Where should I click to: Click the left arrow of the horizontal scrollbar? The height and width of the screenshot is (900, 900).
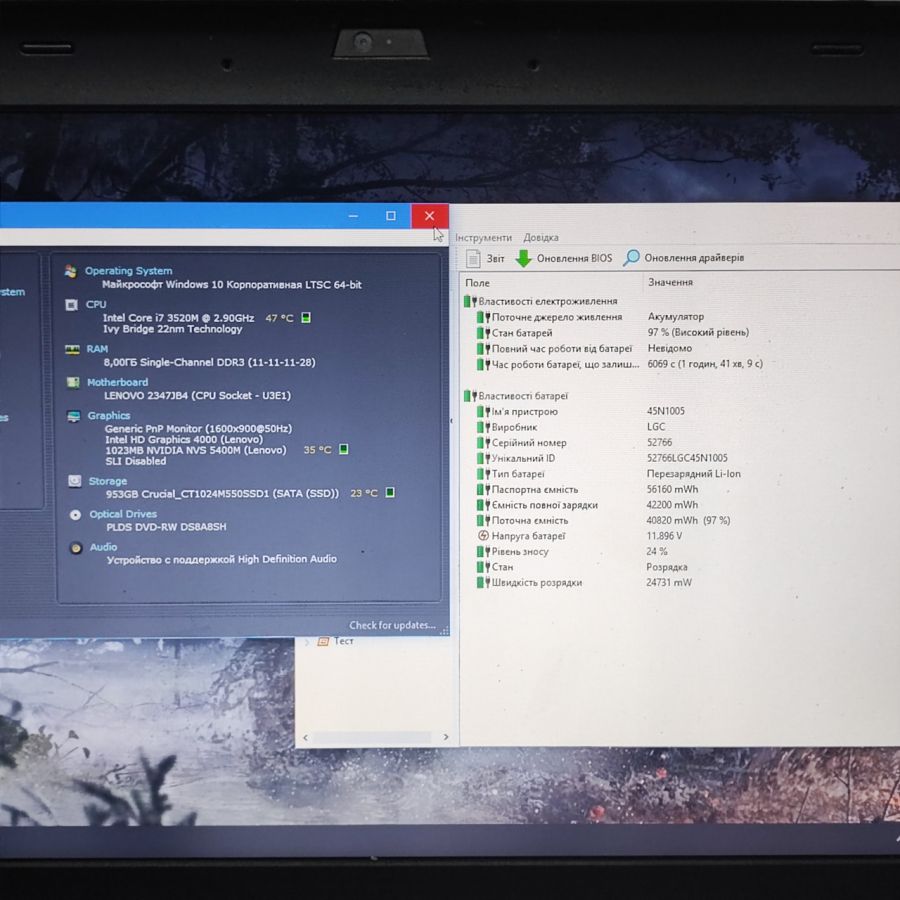point(305,738)
